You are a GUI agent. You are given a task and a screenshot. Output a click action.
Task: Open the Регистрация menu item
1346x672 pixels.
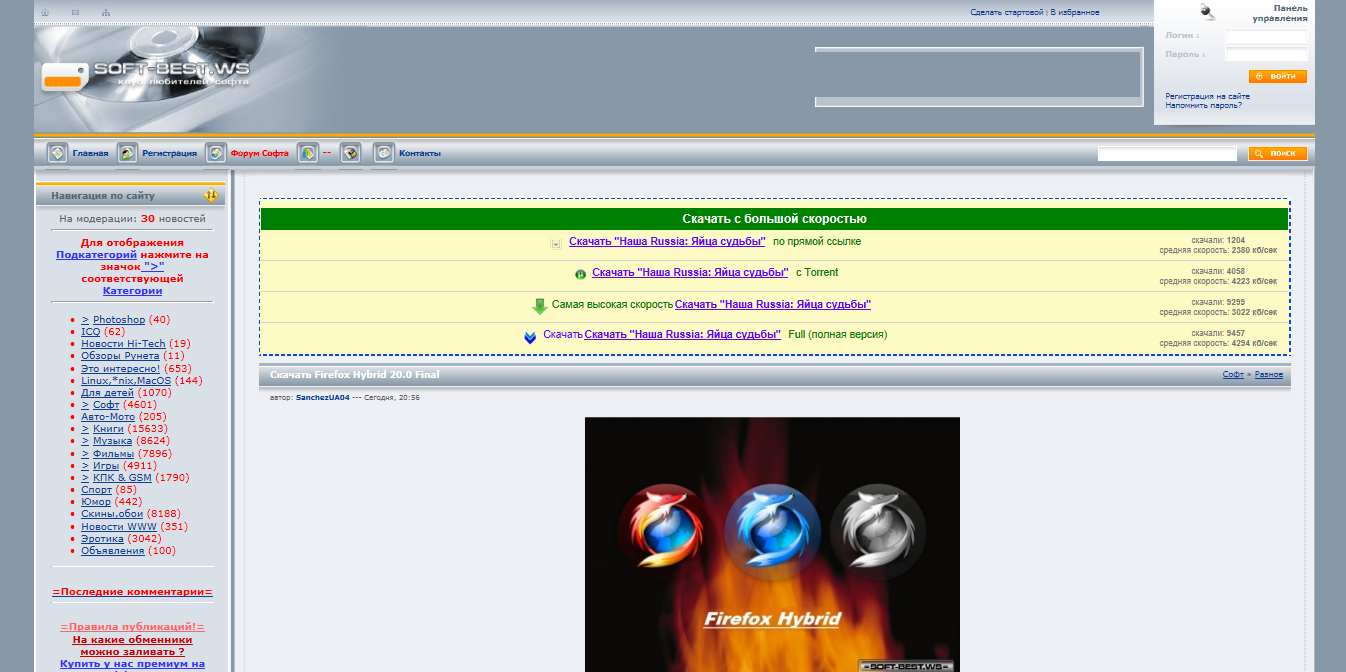(169, 153)
